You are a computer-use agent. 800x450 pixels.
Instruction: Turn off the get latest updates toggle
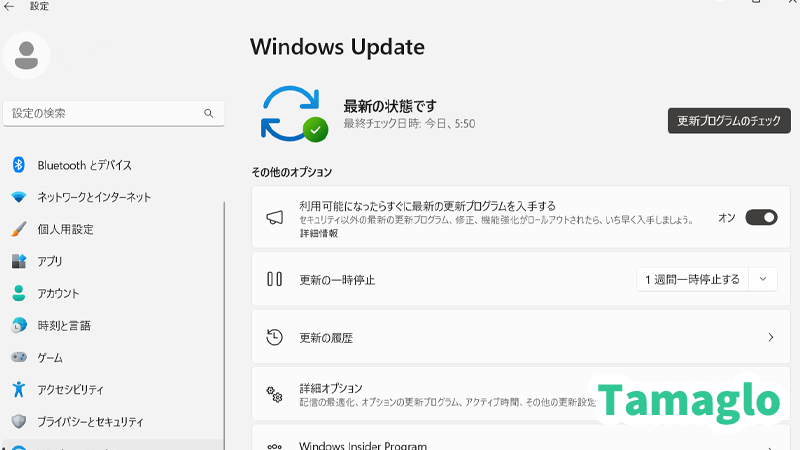click(761, 217)
